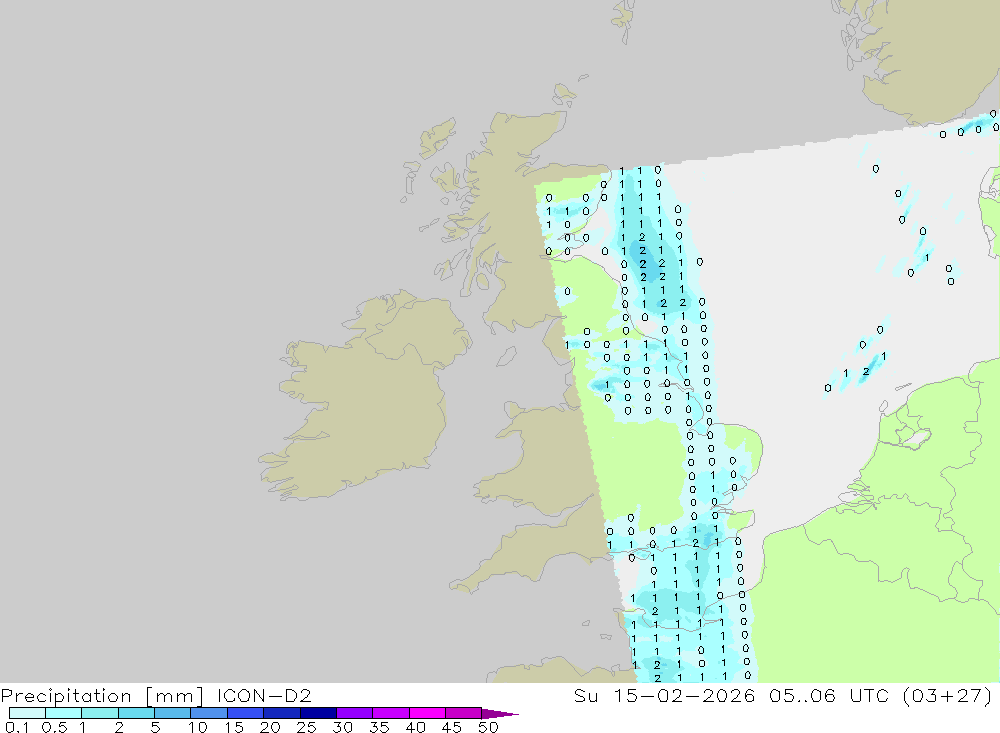Screen dimensions: 1000x733
Task: Click the legend tick label "0.5"
Action: pyautogui.click(x=54, y=727)
